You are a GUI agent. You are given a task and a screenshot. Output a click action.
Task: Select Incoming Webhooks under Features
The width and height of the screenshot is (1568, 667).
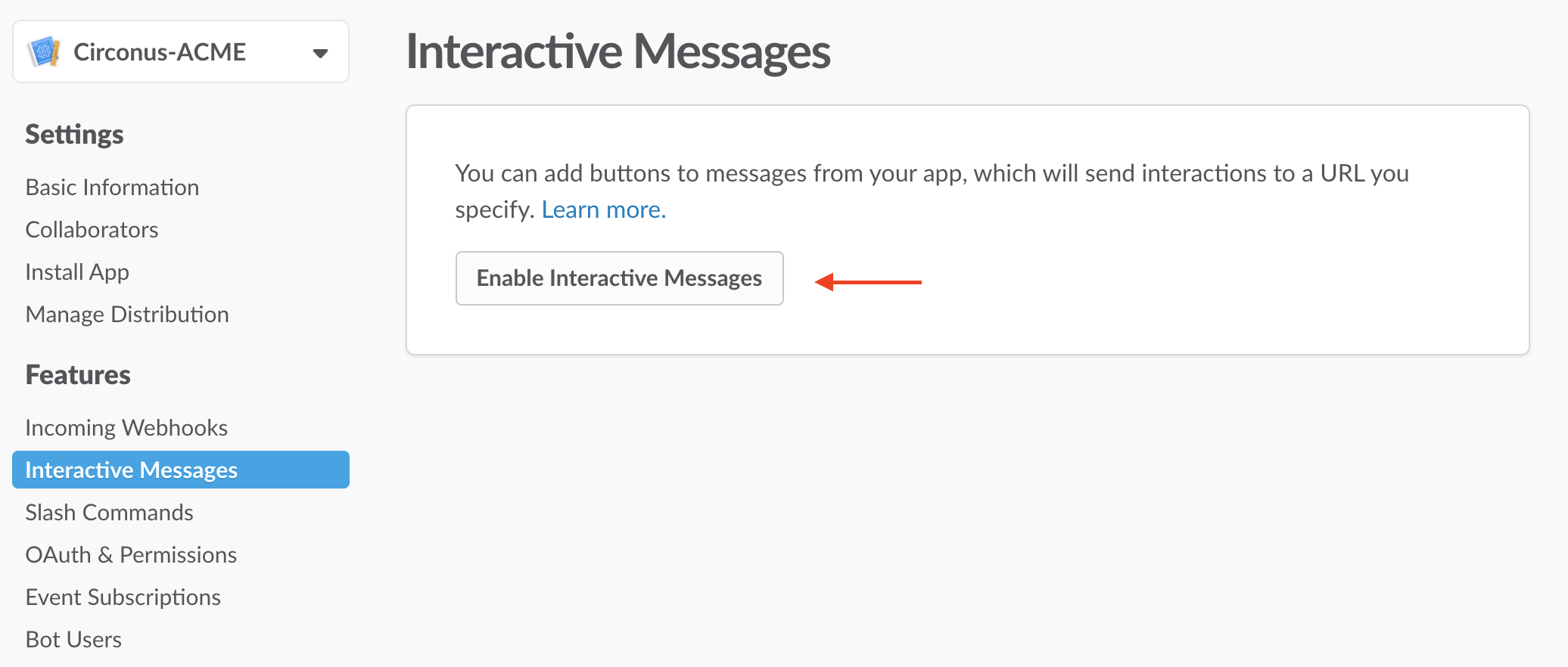coord(126,427)
